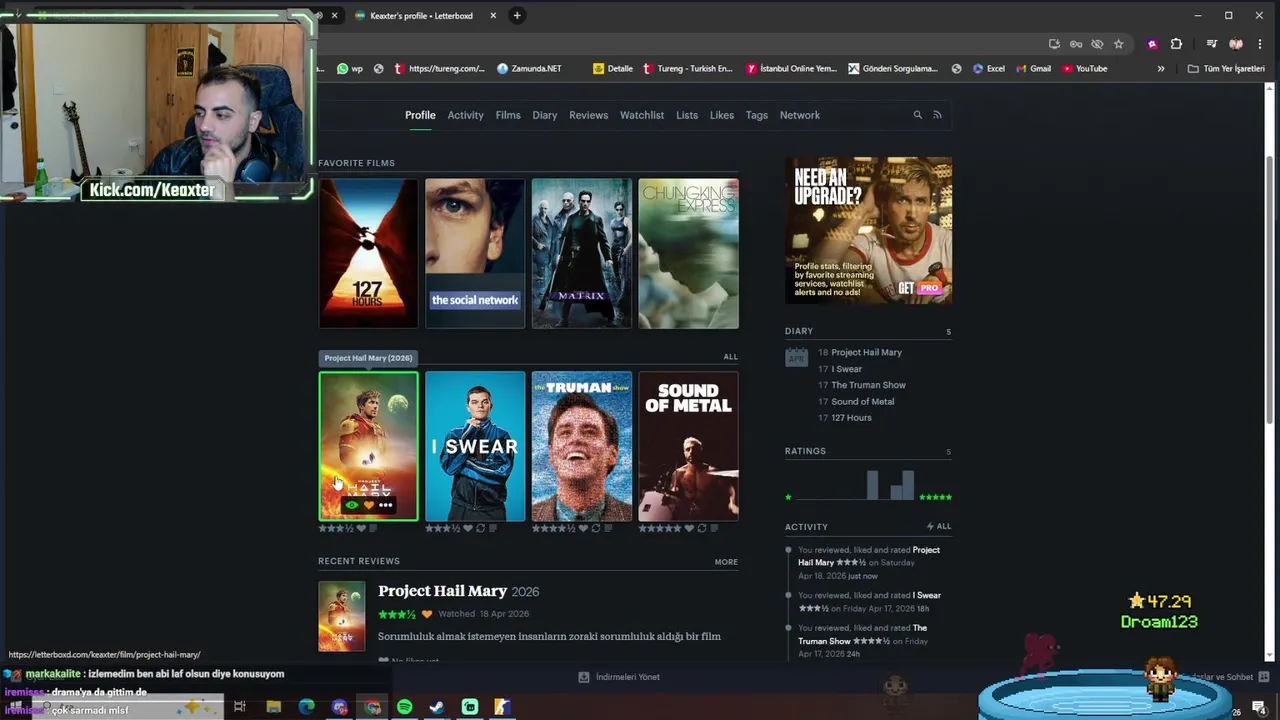Open Chungking Express favorite poster
The image size is (1280, 720).
(689, 254)
